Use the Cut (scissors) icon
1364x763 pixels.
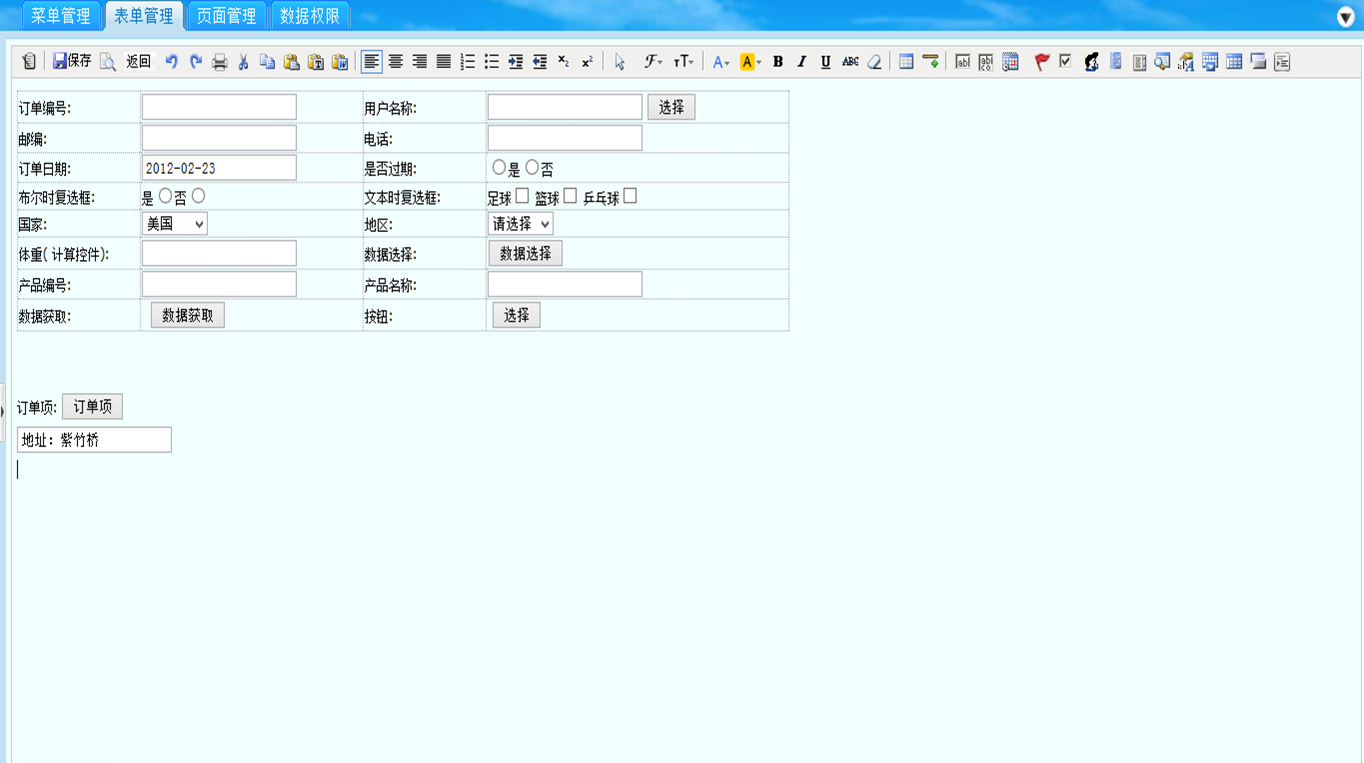point(243,61)
